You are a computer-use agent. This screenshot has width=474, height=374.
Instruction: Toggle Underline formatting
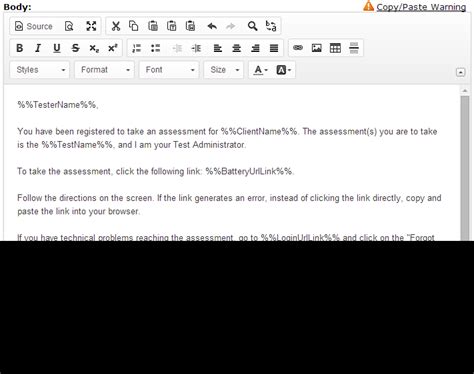click(57, 48)
